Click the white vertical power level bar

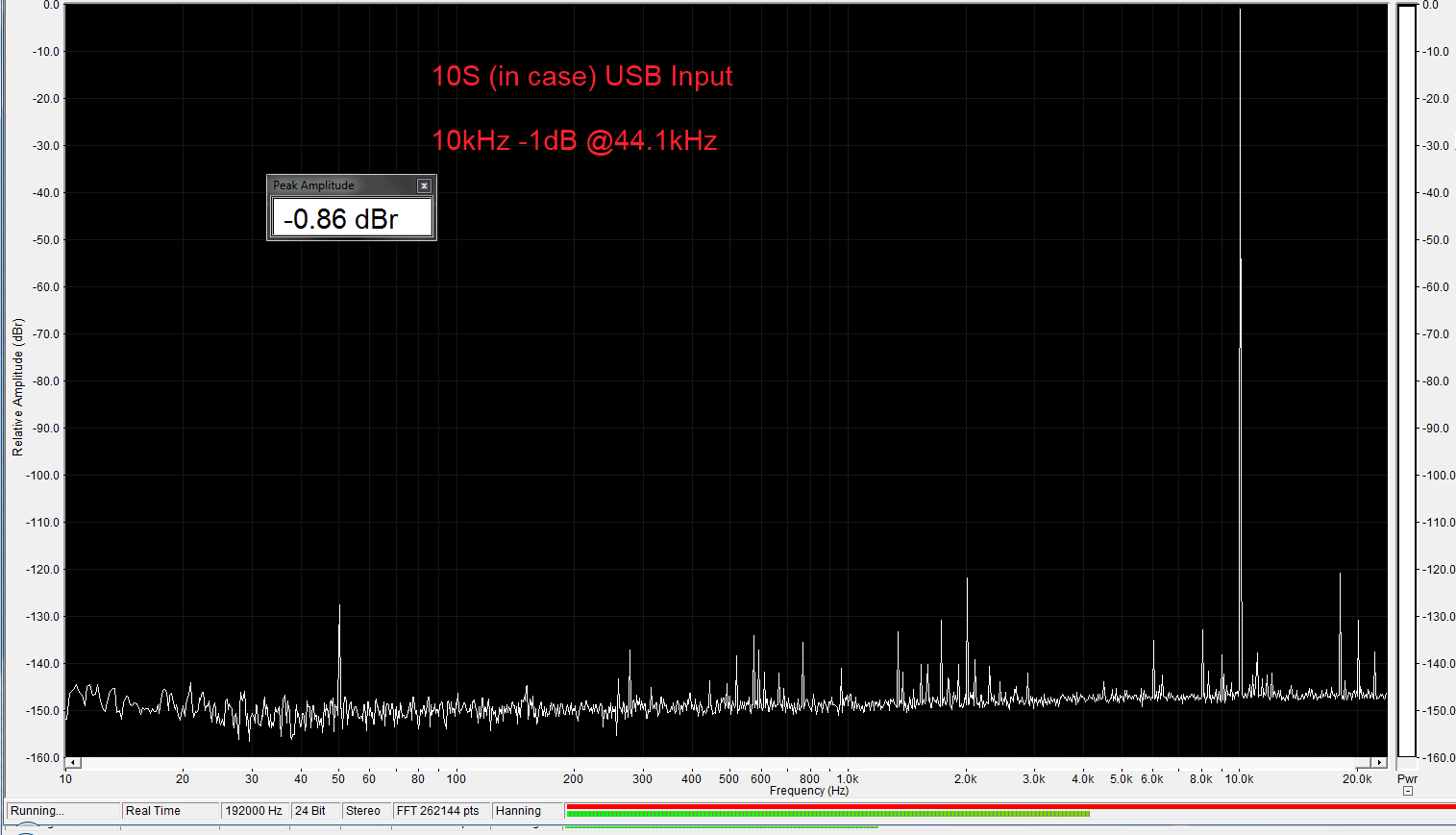pos(1407,381)
